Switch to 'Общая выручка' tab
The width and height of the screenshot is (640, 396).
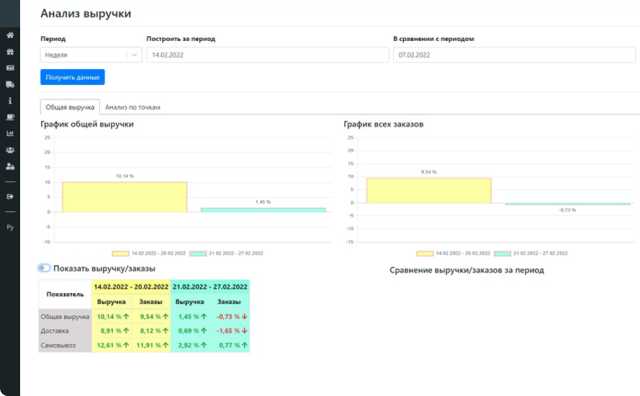tap(70, 107)
